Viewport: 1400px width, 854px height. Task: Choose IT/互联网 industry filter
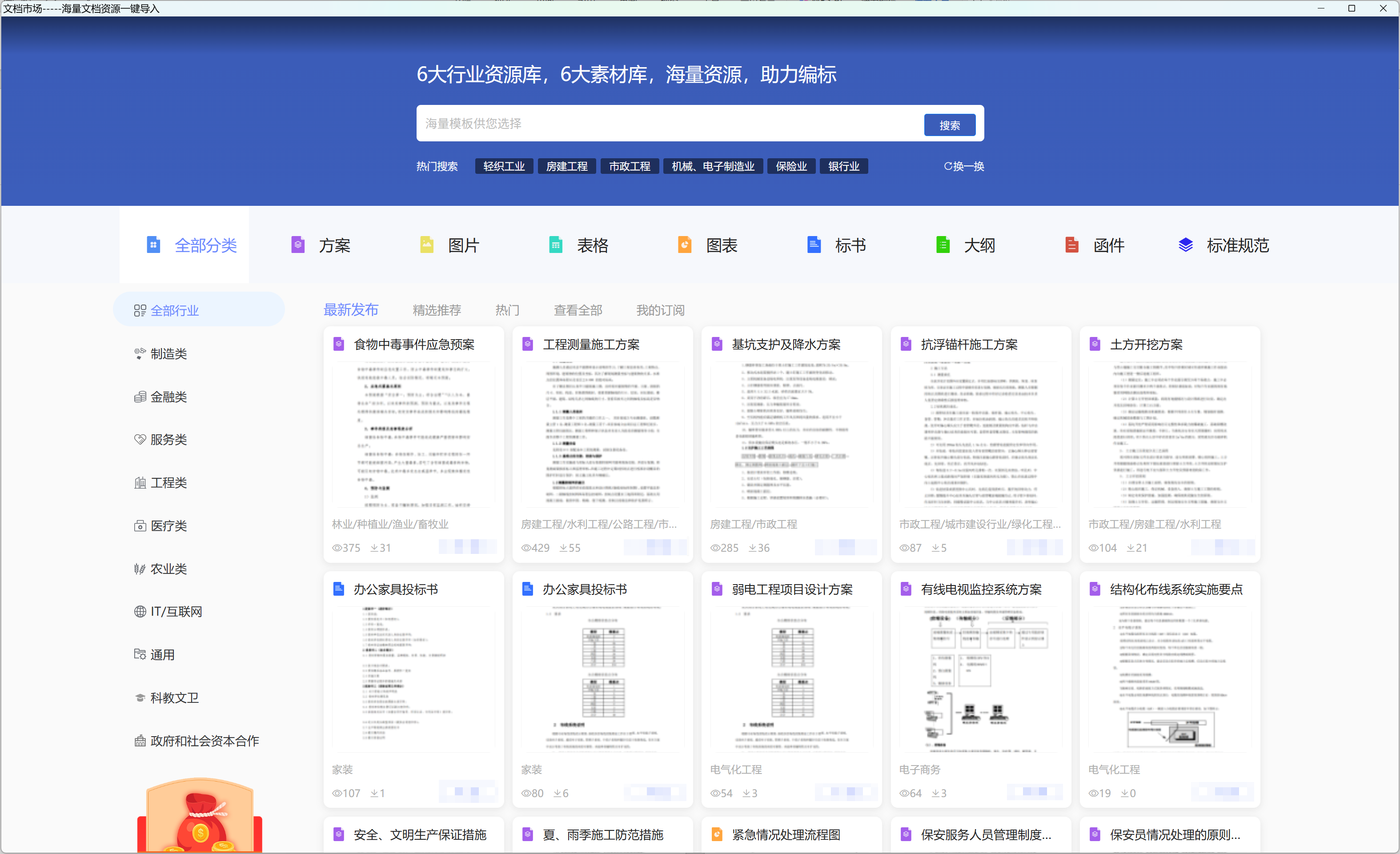(176, 611)
